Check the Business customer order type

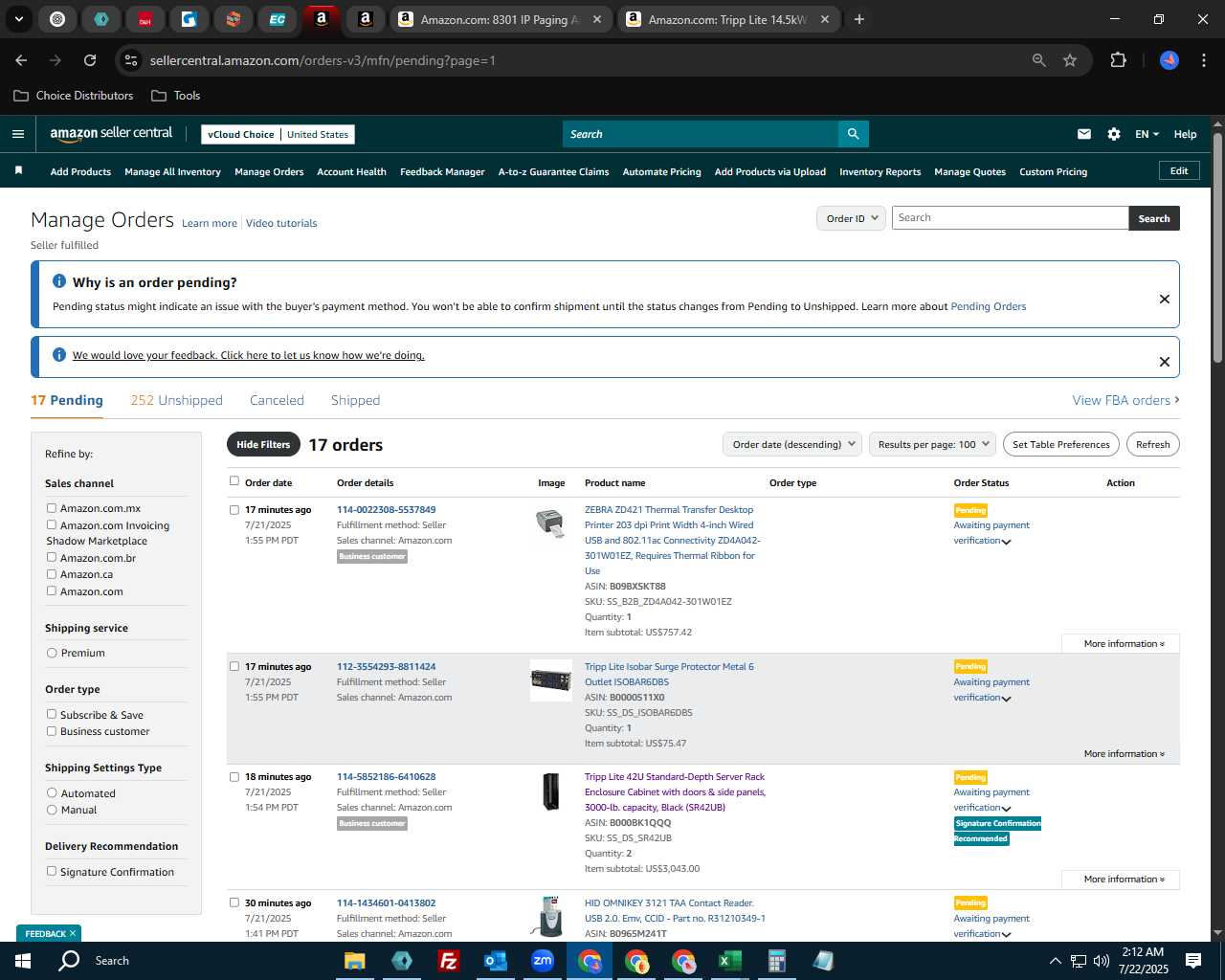(x=52, y=731)
